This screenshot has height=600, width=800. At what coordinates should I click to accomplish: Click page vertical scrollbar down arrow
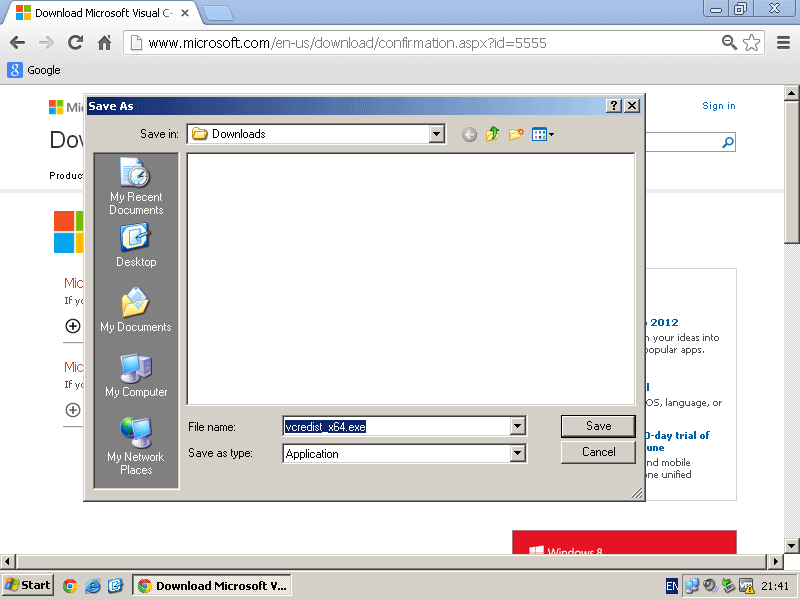(791, 545)
